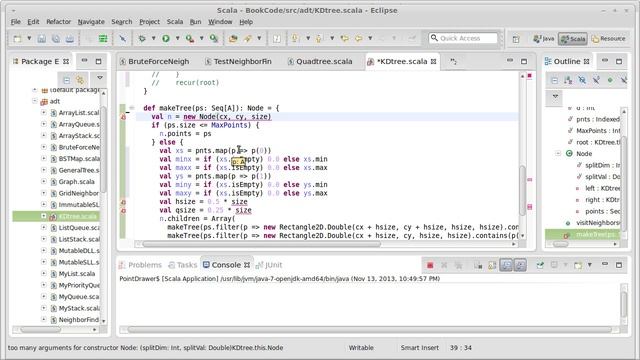Open the Refactor menu
The height and width of the screenshot is (360, 640).
(58, 22)
